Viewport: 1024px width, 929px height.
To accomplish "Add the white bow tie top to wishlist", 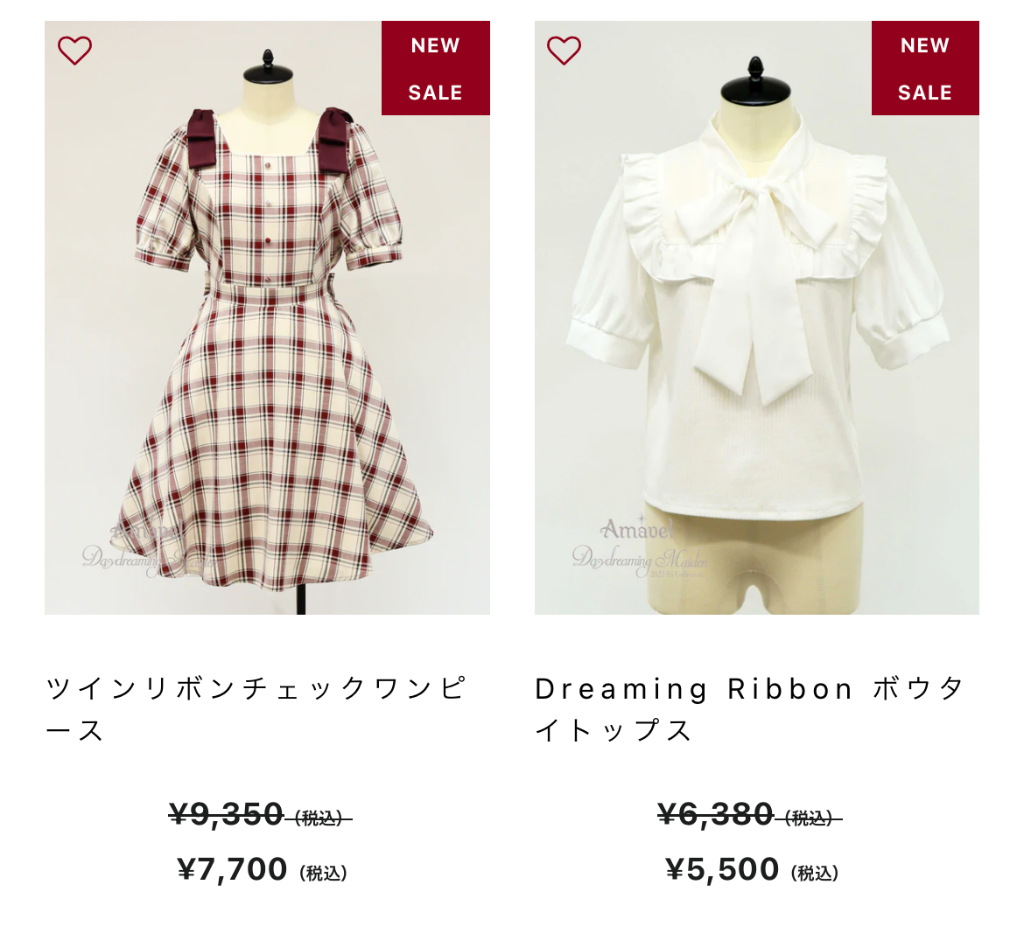I will (564, 50).
